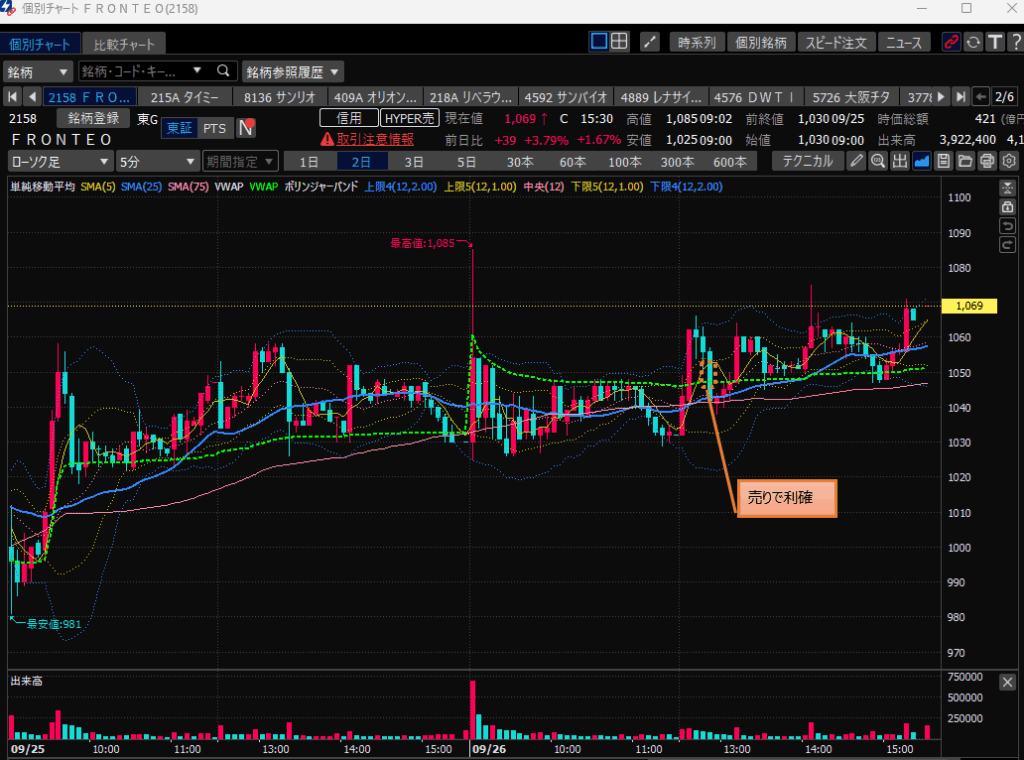Click the テクニカル button
The image size is (1024, 760).
point(807,162)
